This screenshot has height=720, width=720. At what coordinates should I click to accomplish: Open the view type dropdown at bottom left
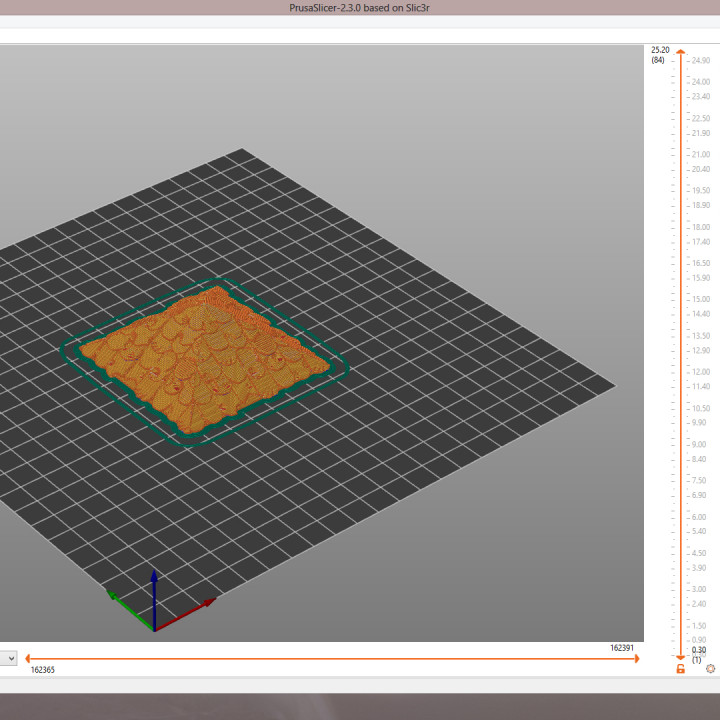point(9,658)
